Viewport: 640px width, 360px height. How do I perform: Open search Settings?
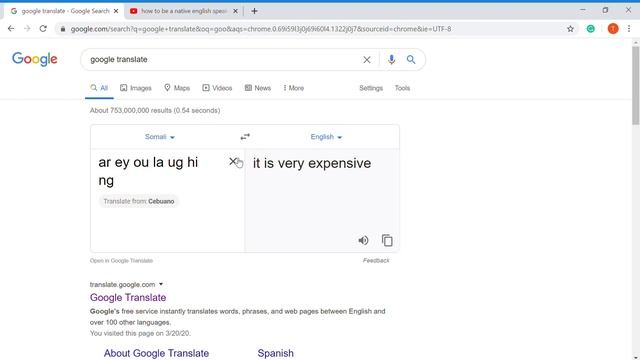pos(371,88)
